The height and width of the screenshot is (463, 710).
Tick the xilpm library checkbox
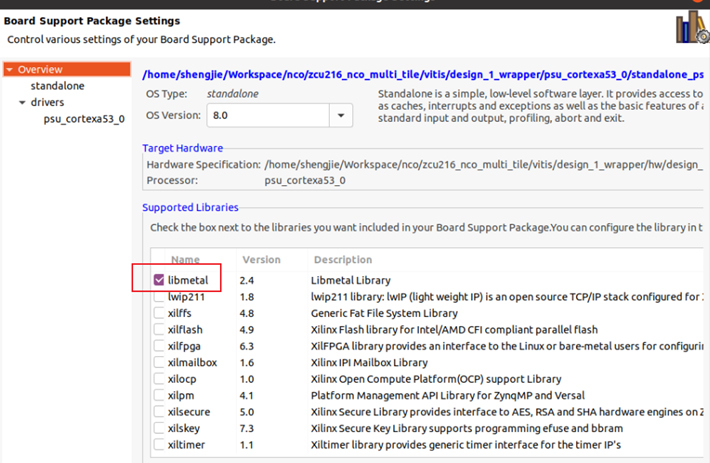click(x=159, y=395)
